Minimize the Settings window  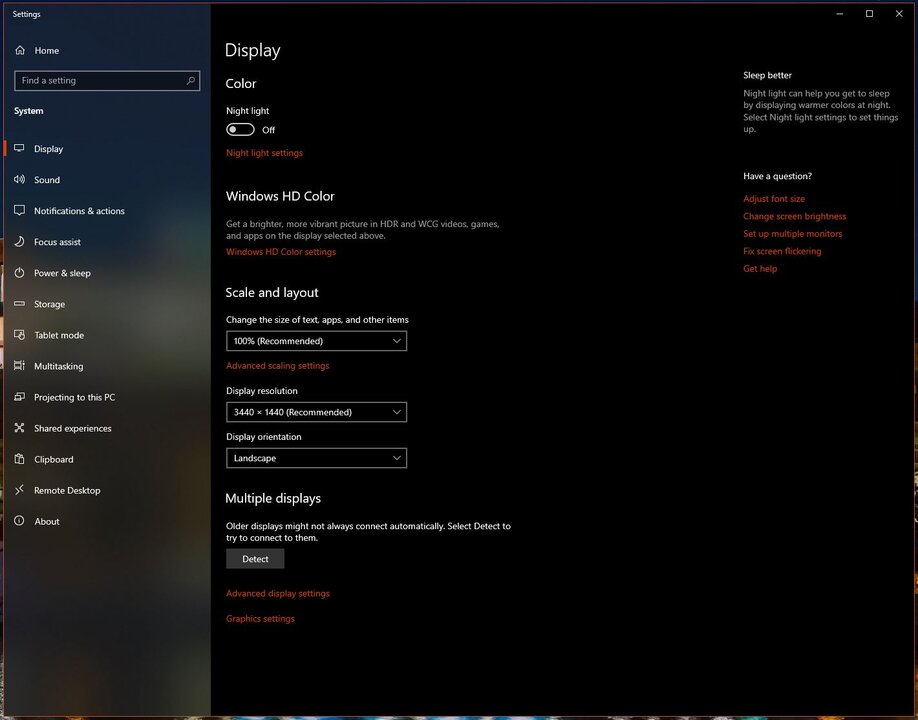click(x=840, y=13)
